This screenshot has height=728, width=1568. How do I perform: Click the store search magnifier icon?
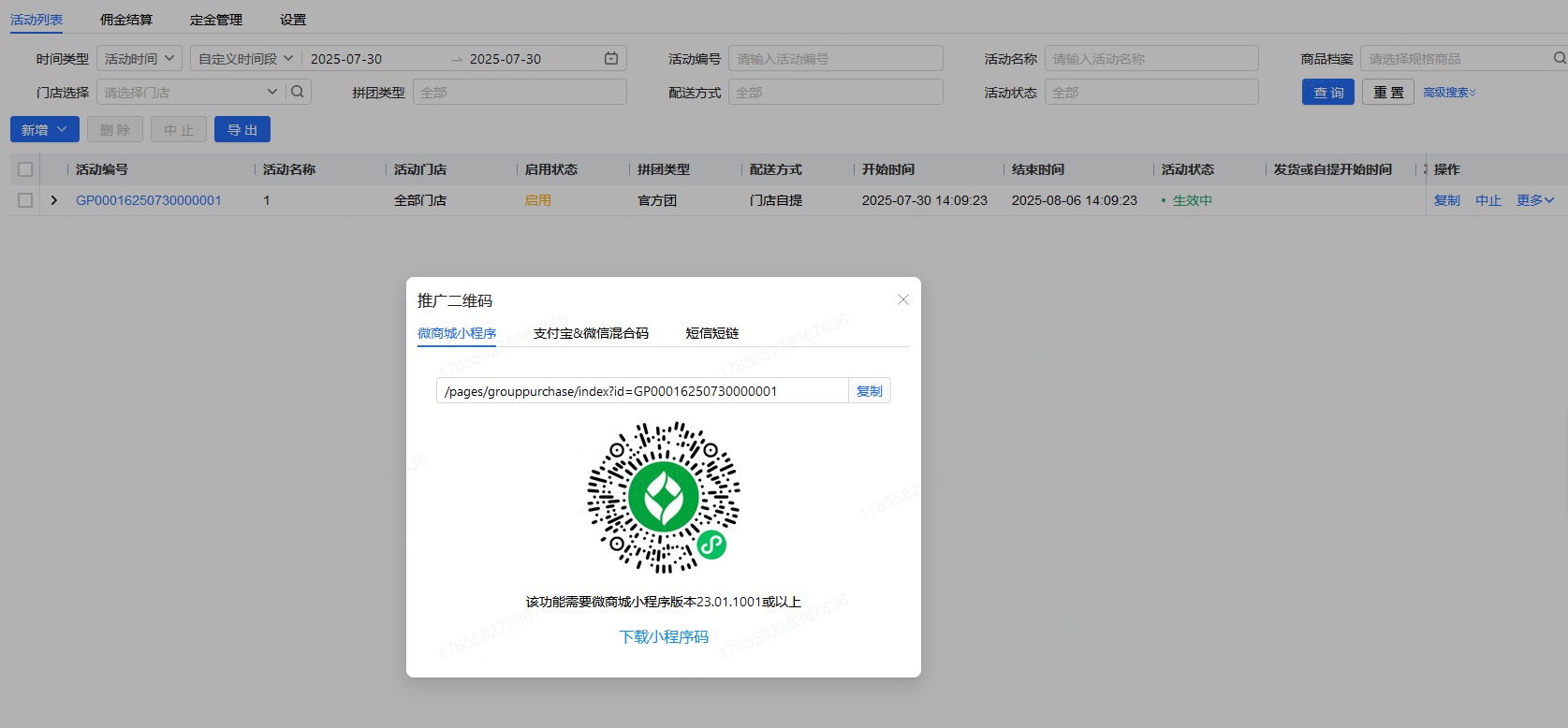(x=298, y=92)
